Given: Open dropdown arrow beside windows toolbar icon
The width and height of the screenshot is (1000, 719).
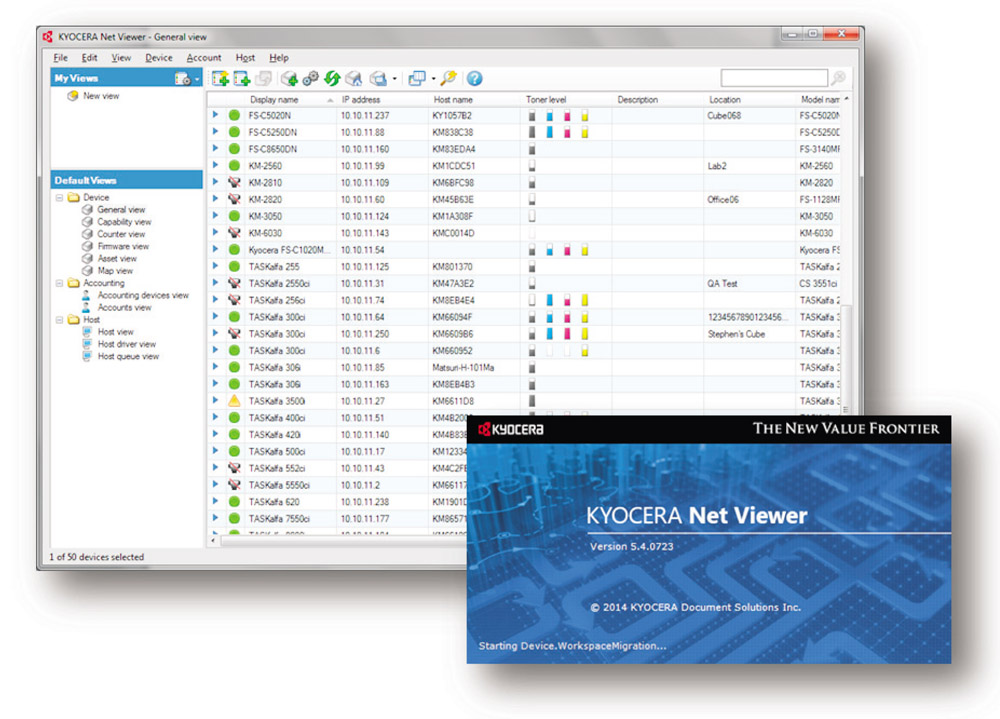Looking at the screenshot, I should click(434, 79).
